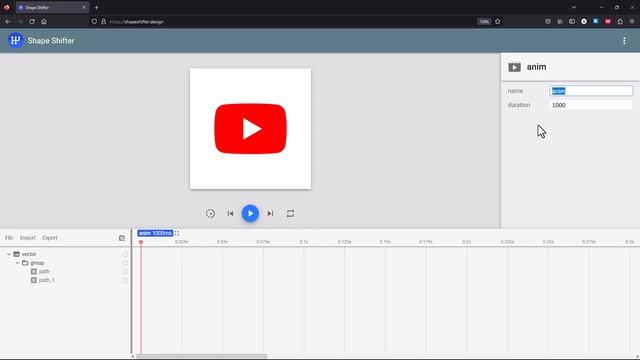The width and height of the screenshot is (640, 360).
Task: Click the horizontal timeline scrollbar thumb
Action: 202,356
